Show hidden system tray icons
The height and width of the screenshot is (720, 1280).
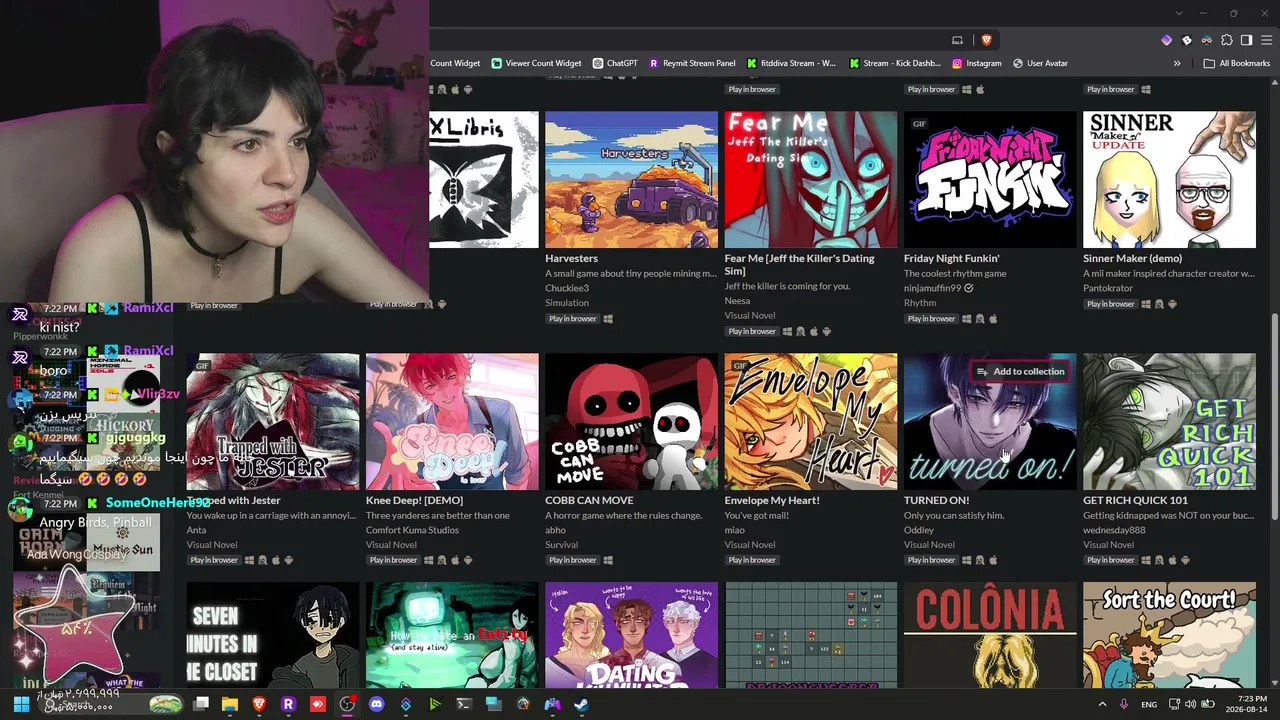(x=1102, y=704)
